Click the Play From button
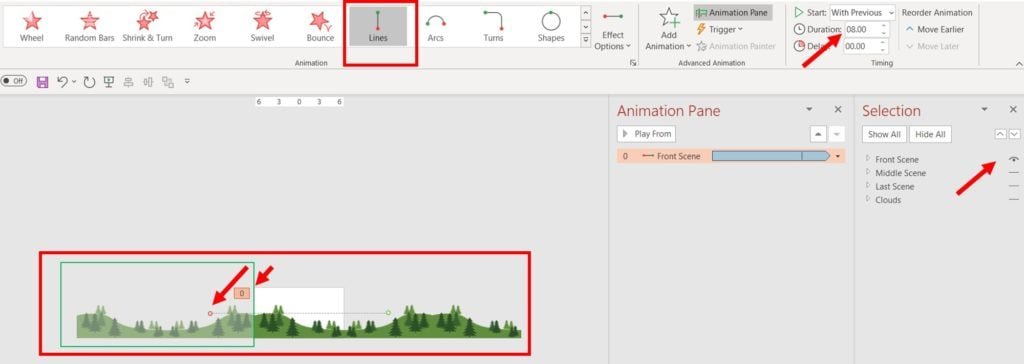The image size is (1024, 364). [x=647, y=134]
